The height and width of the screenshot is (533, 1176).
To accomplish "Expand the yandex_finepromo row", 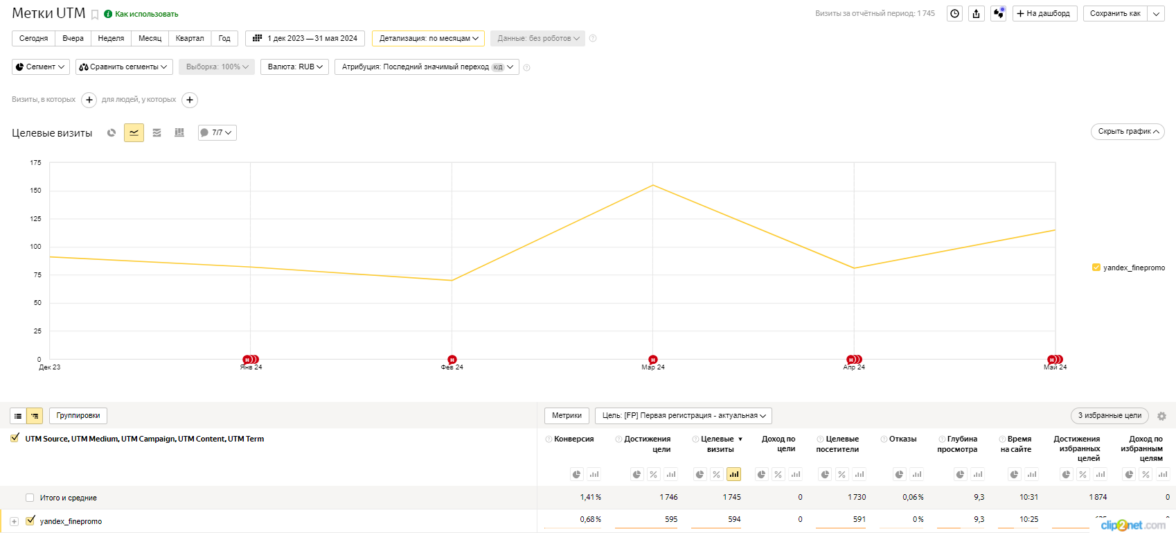I will pos(14,521).
